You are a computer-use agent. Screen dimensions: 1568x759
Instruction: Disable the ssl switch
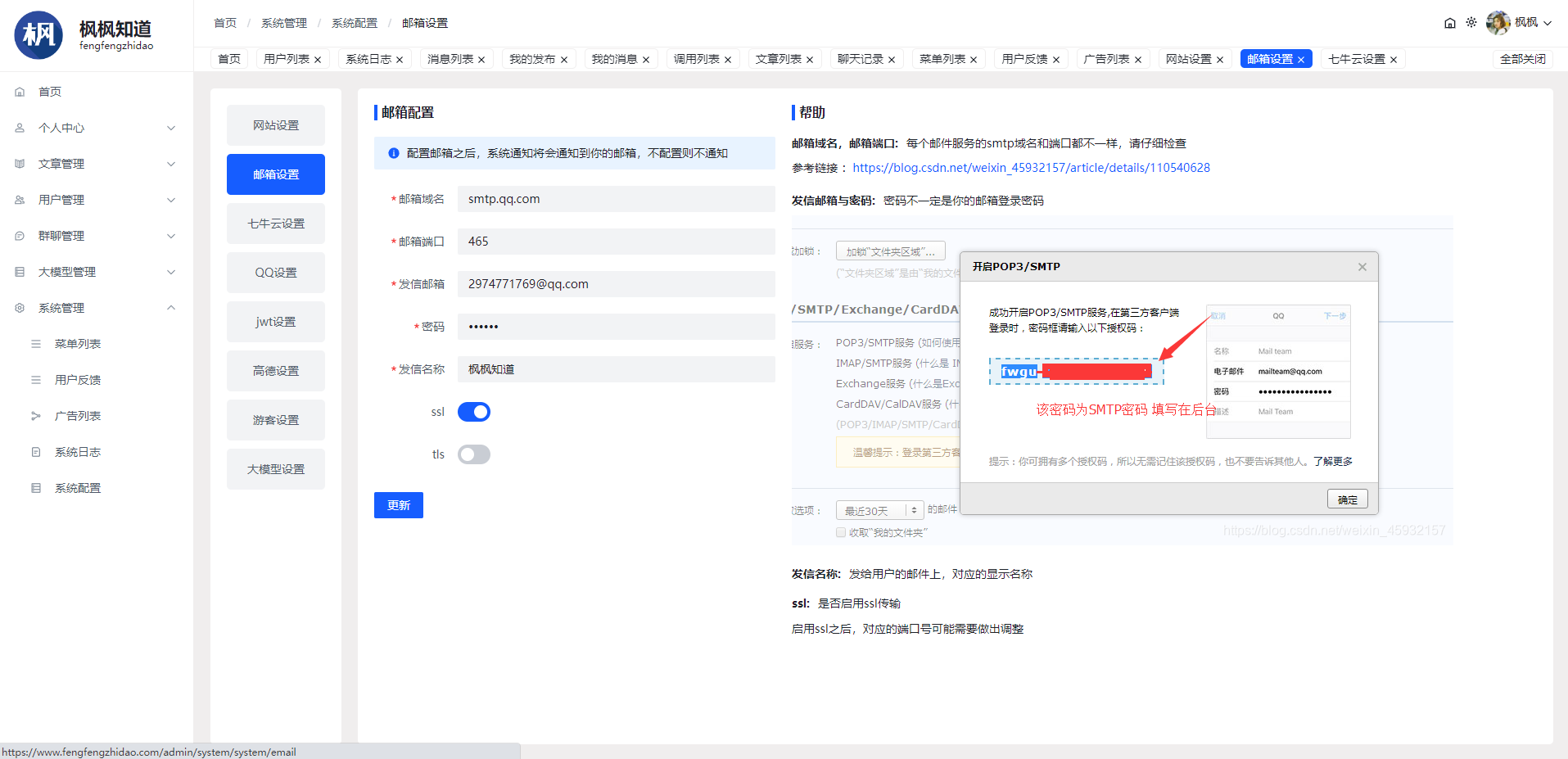[473, 412]
